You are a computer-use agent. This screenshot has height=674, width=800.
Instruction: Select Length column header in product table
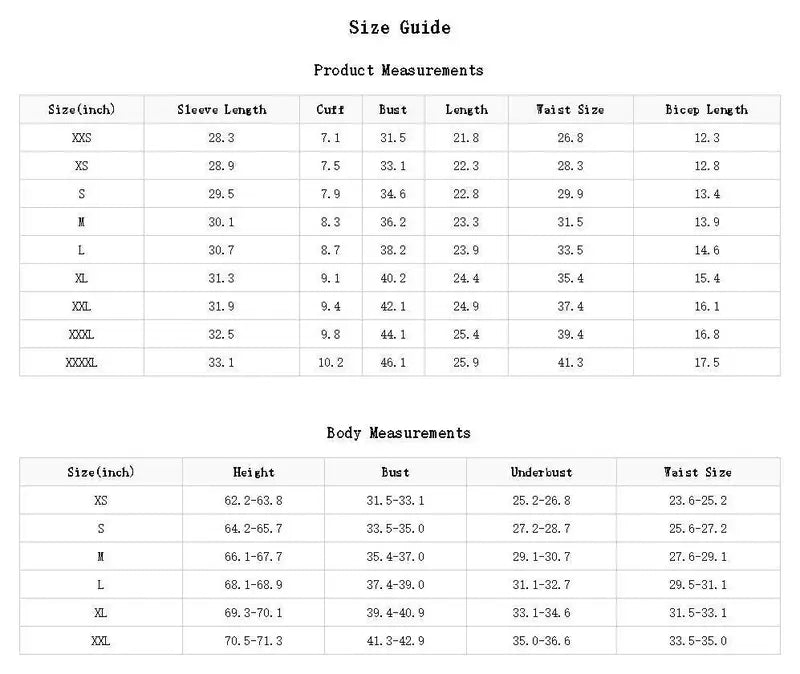(x=466, y=110)
